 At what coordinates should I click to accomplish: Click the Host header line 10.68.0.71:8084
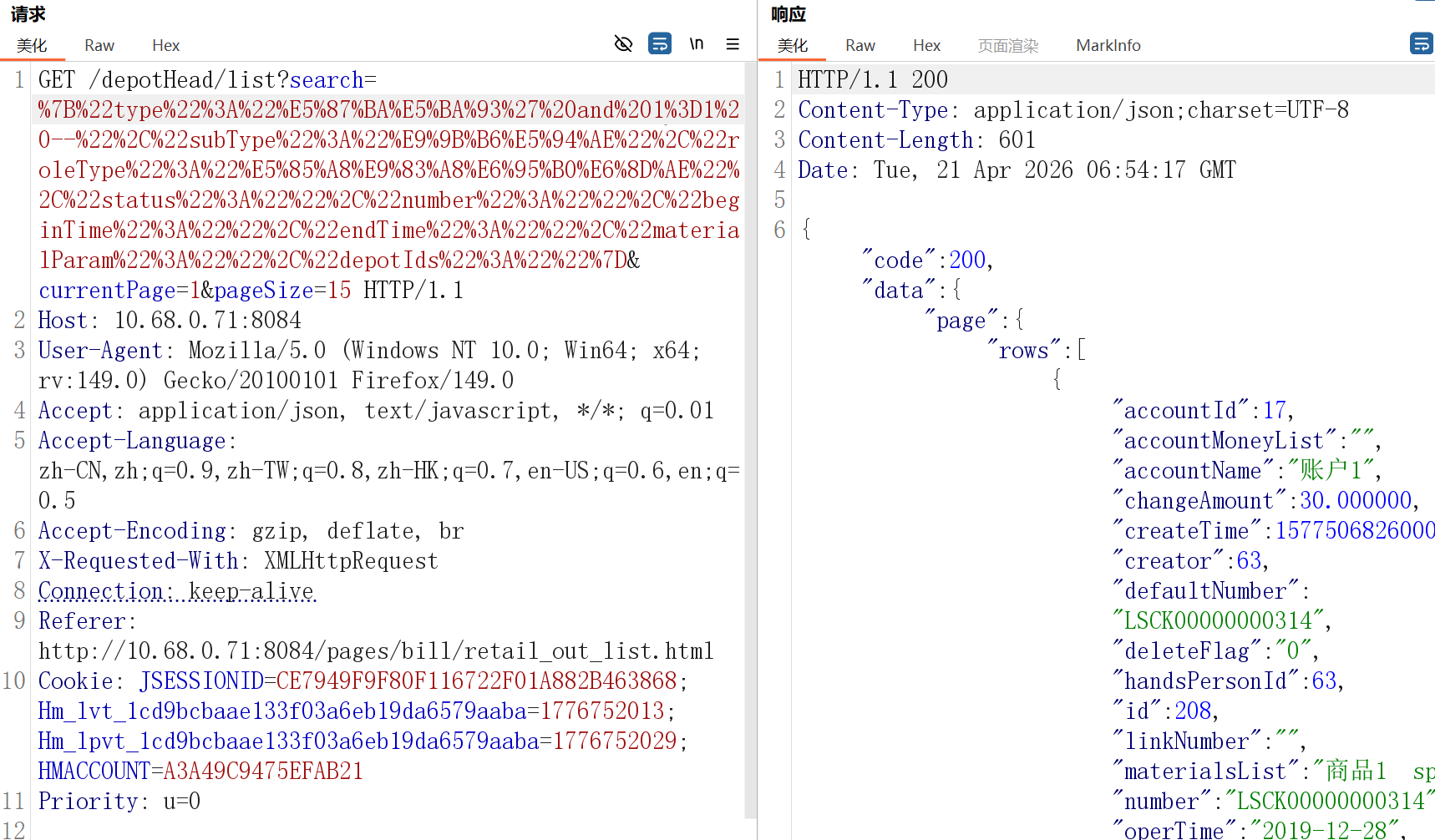[x=170, y=321]
